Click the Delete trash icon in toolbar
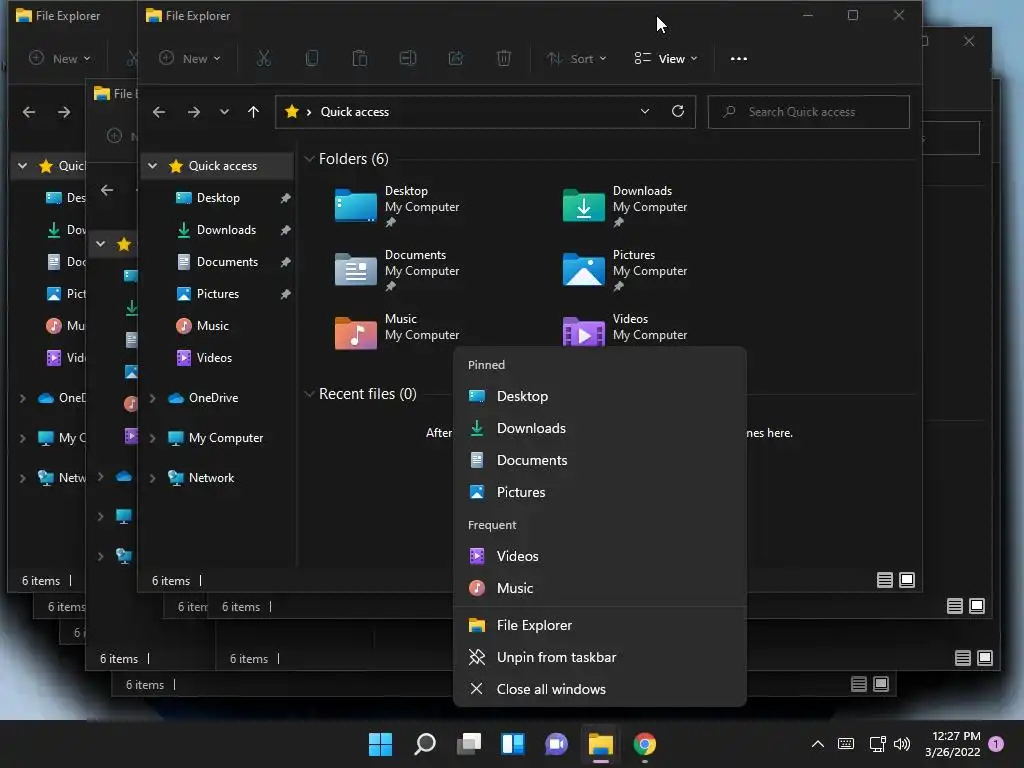 [504, 59]
